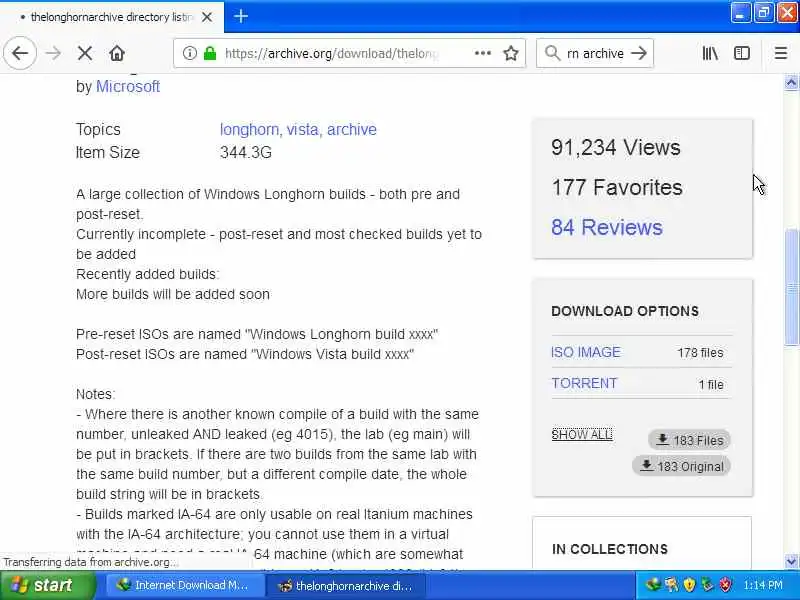Stop loading the page
Viewport: 800px width, 600px height.
85,53
